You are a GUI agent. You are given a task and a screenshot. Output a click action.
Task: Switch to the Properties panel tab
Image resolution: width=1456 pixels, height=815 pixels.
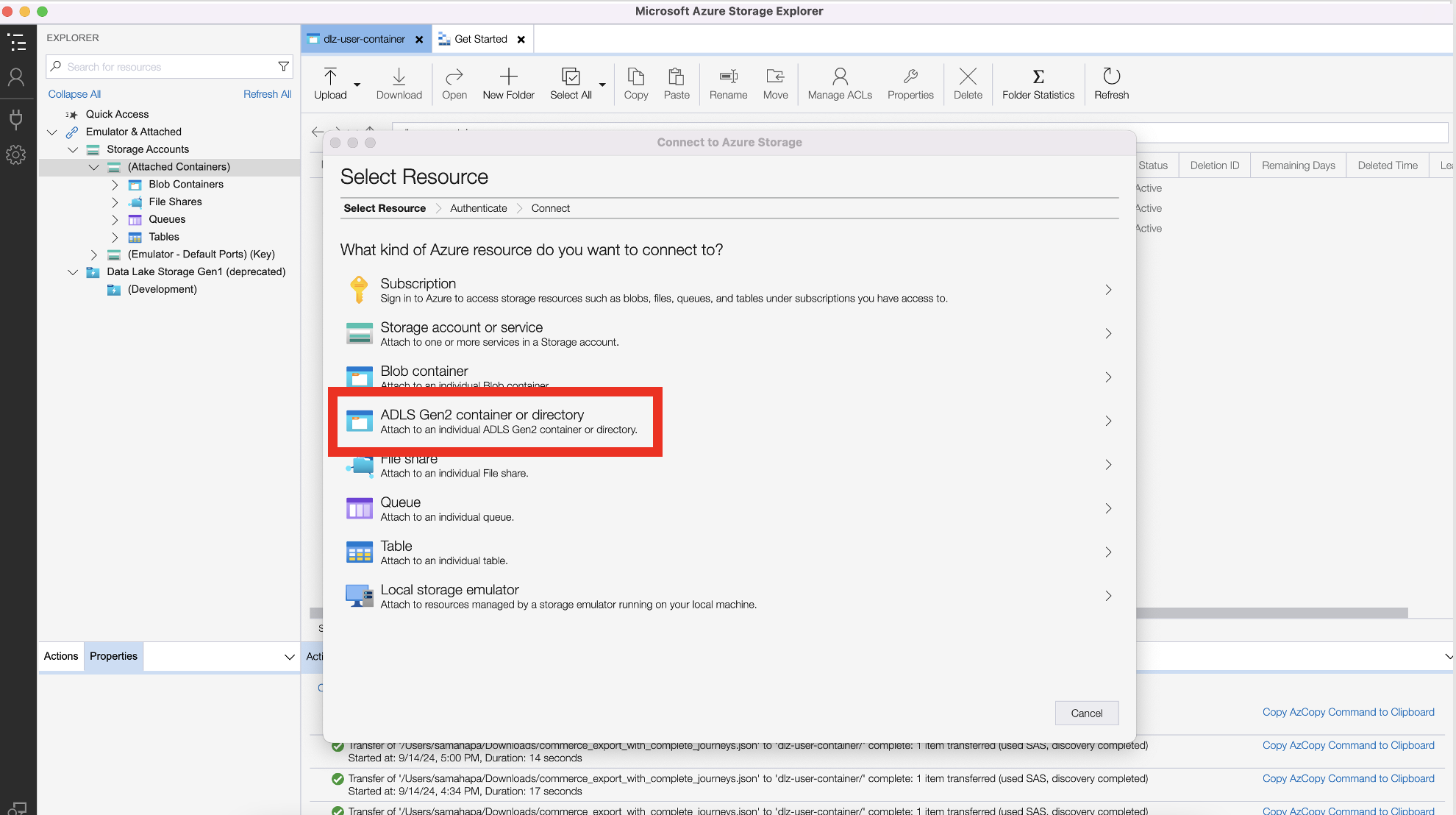tap(113, 656)
